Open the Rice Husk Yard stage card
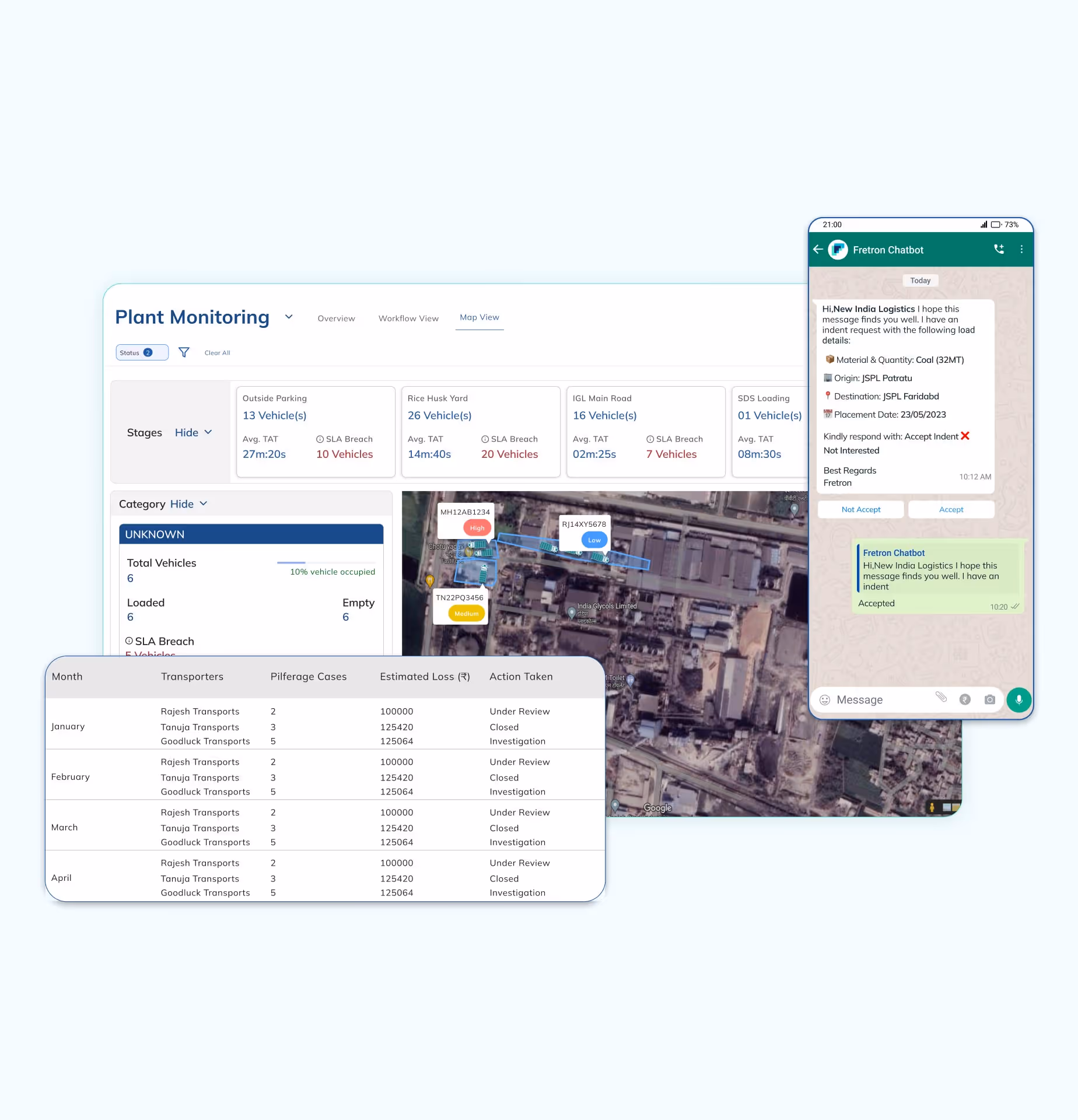 click(x=481, y=432)
